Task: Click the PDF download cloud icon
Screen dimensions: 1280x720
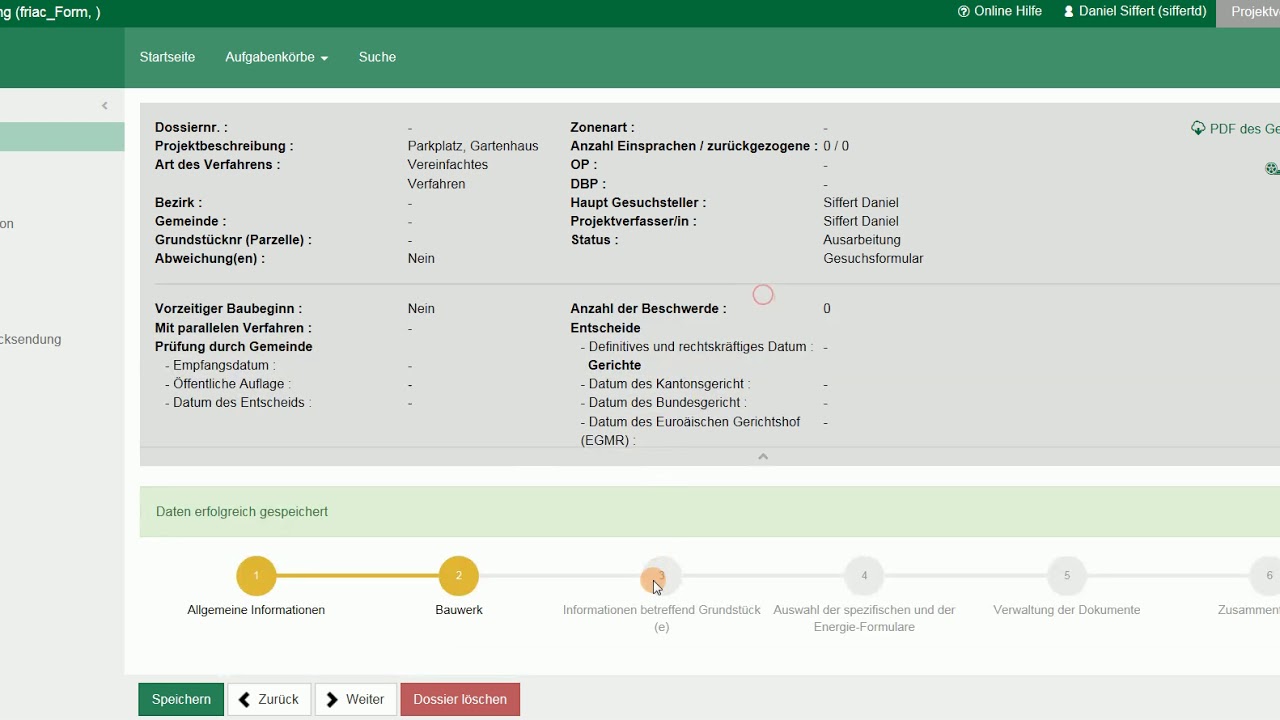Action: [x=1198, y=128]
